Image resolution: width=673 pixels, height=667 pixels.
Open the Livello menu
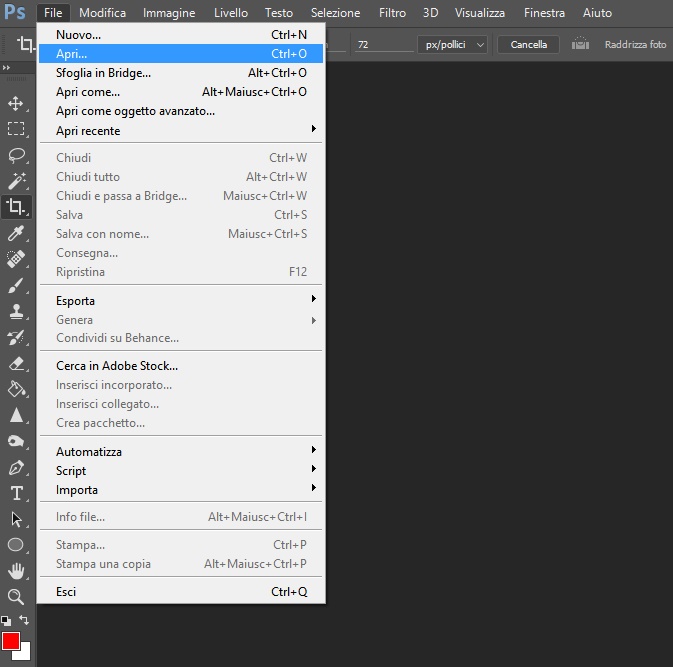pos(231,13)
